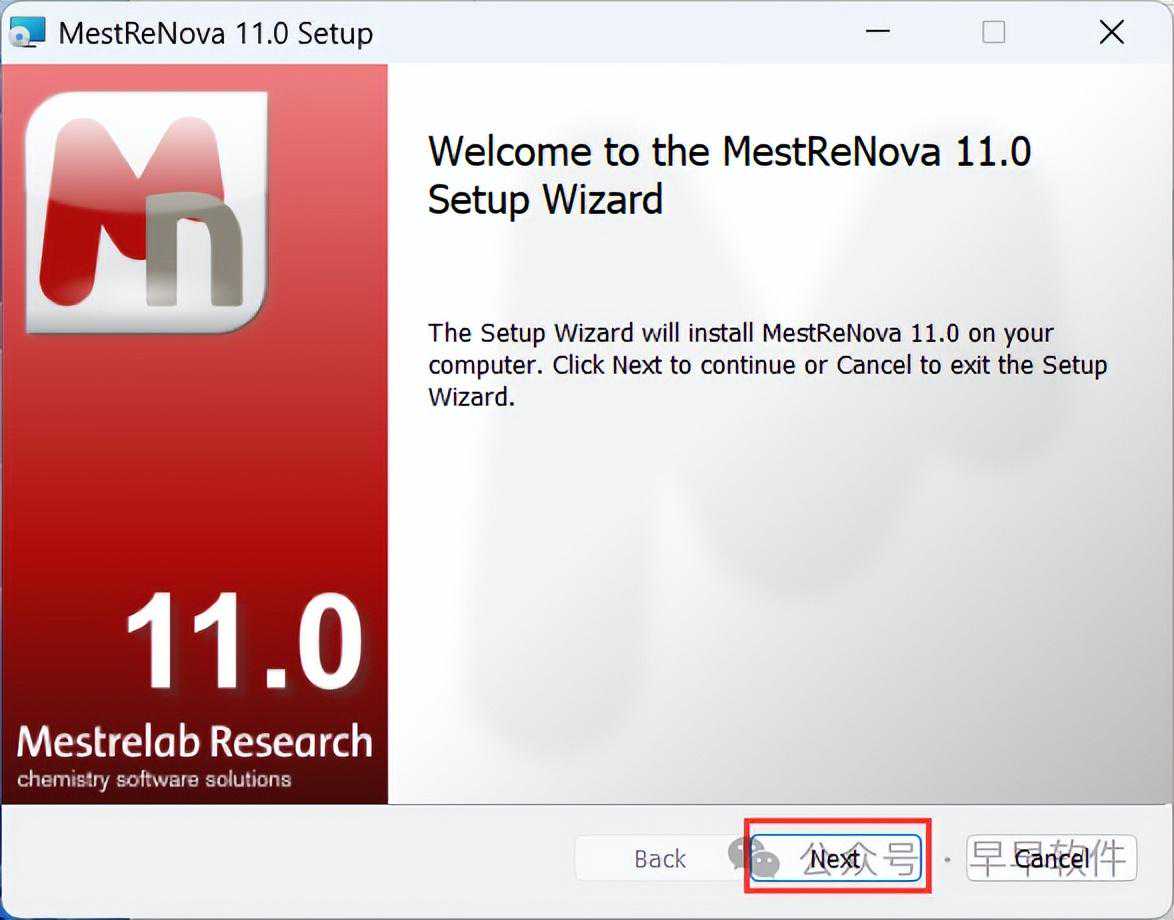Click the gray n in the MestReNova logo
The width and height of the screenshot is (1174, 920).
coord(195,255)
